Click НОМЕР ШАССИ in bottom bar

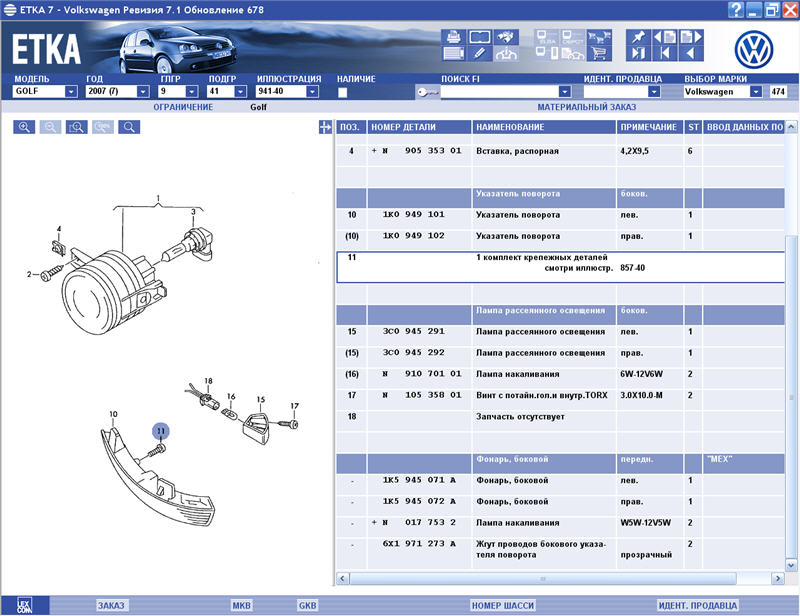coord(503,605)
